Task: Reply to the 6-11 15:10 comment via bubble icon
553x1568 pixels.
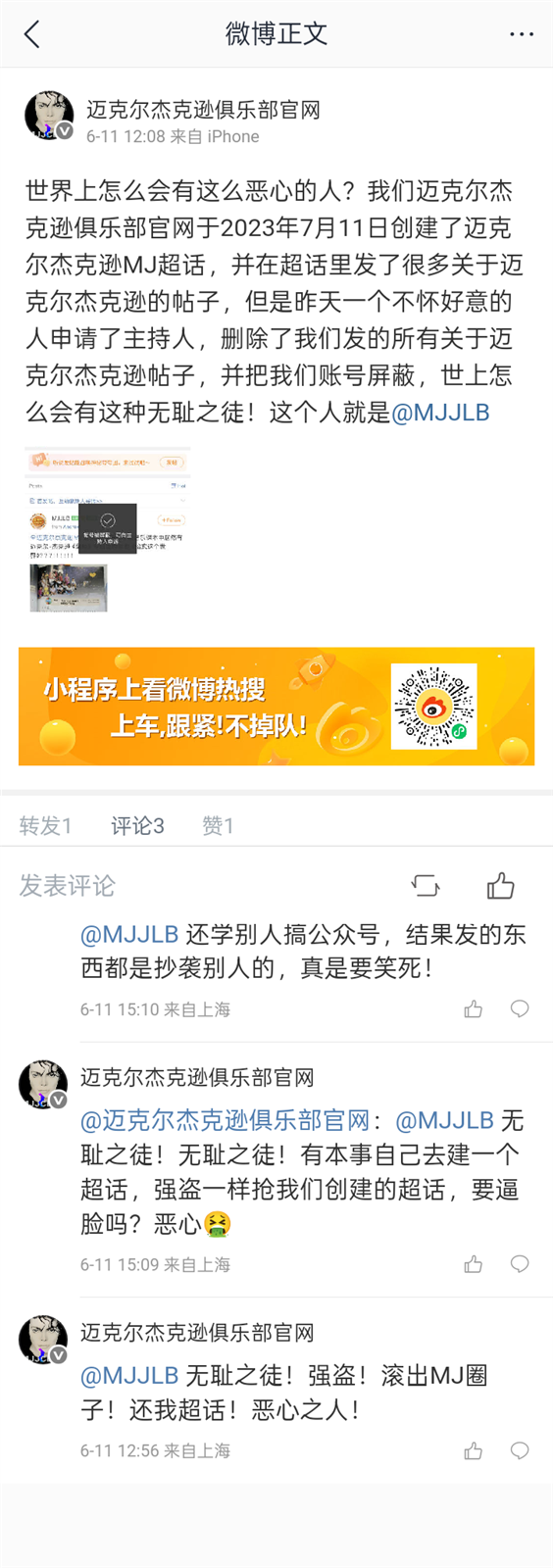Action: tap(520, 1009)
